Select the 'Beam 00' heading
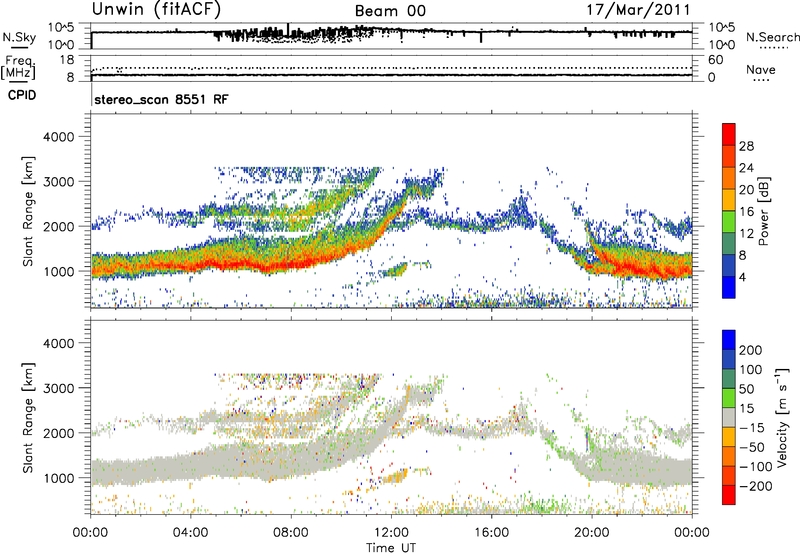 (390, 11)
